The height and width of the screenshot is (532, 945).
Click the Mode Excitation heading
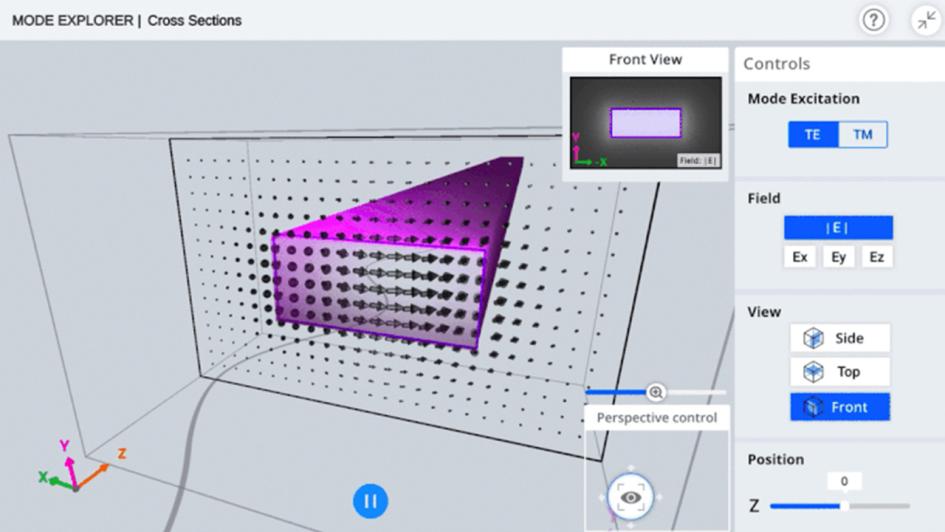click(803, 99)
